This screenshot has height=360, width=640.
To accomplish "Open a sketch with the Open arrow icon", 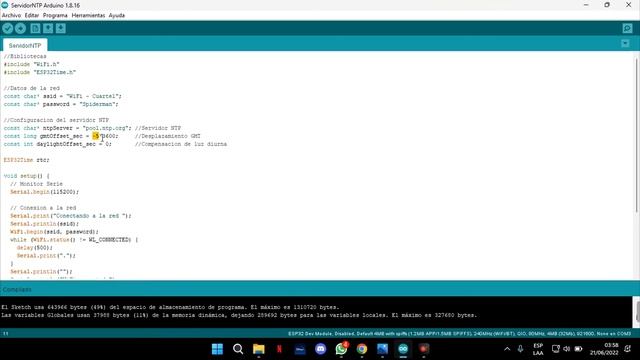I will click(48, 28).
